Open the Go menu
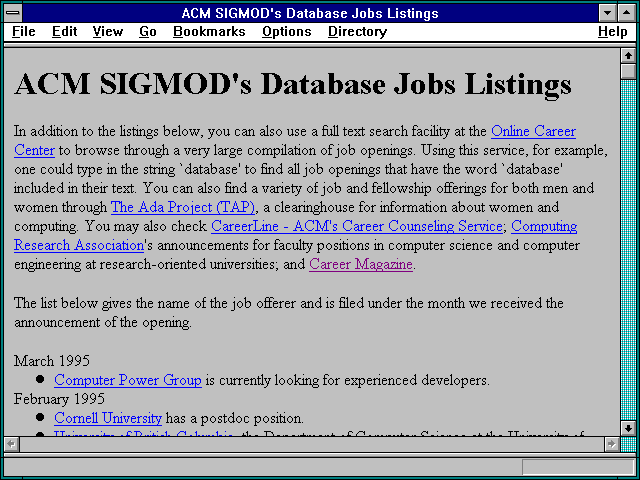The height and width of the screenshot is (480, 640). [x=148, y=32]
